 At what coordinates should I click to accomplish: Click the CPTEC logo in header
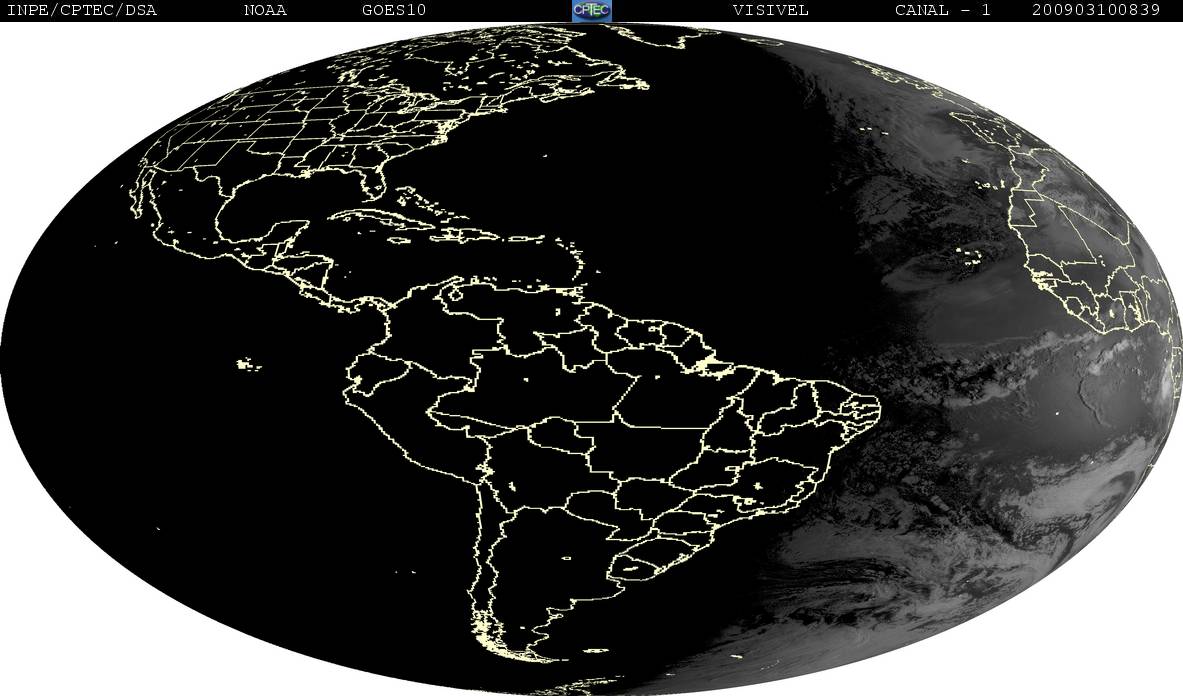(x=592, y=10)
